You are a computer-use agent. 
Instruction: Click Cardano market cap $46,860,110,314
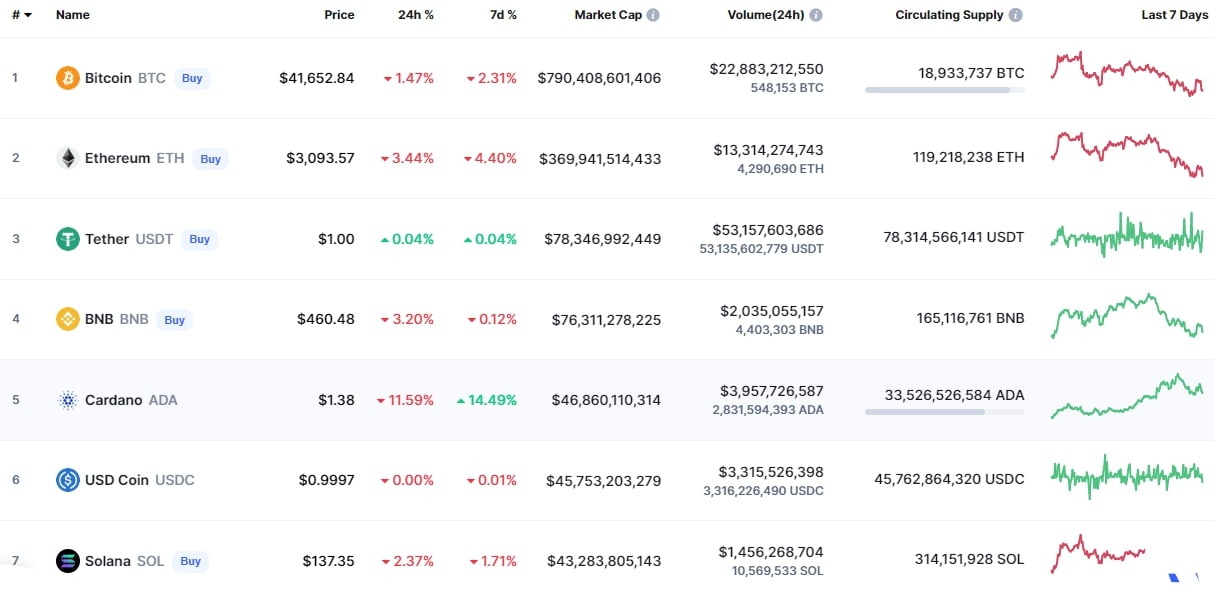click(x=606, y=400)
